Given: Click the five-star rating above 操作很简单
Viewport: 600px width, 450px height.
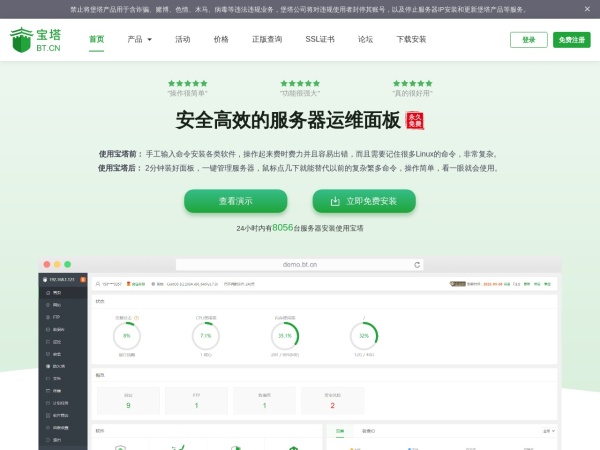Looking at the screenshot, I should click(x=187, y=83).
